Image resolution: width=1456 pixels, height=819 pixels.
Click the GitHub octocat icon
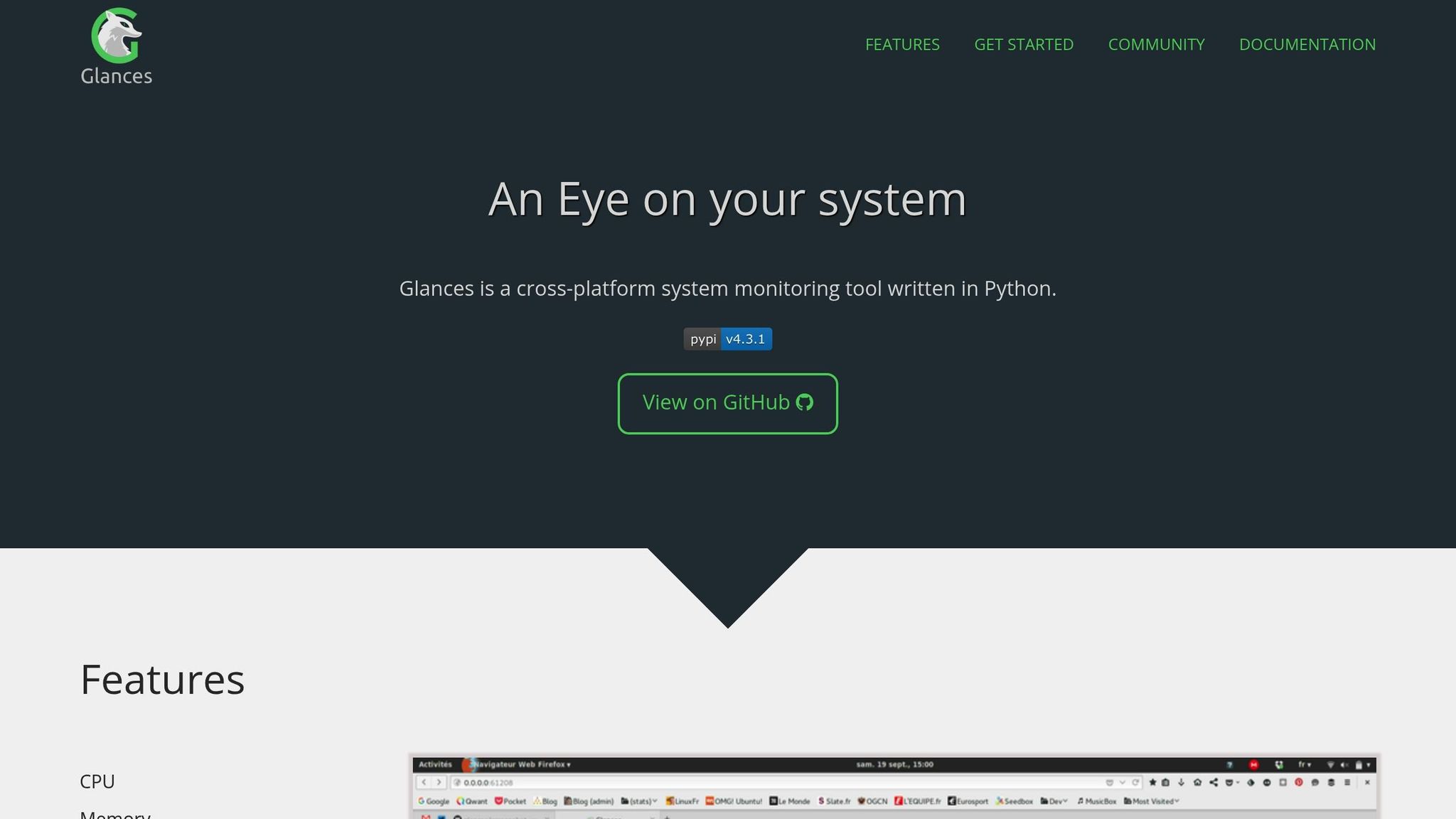click(805, 403)
